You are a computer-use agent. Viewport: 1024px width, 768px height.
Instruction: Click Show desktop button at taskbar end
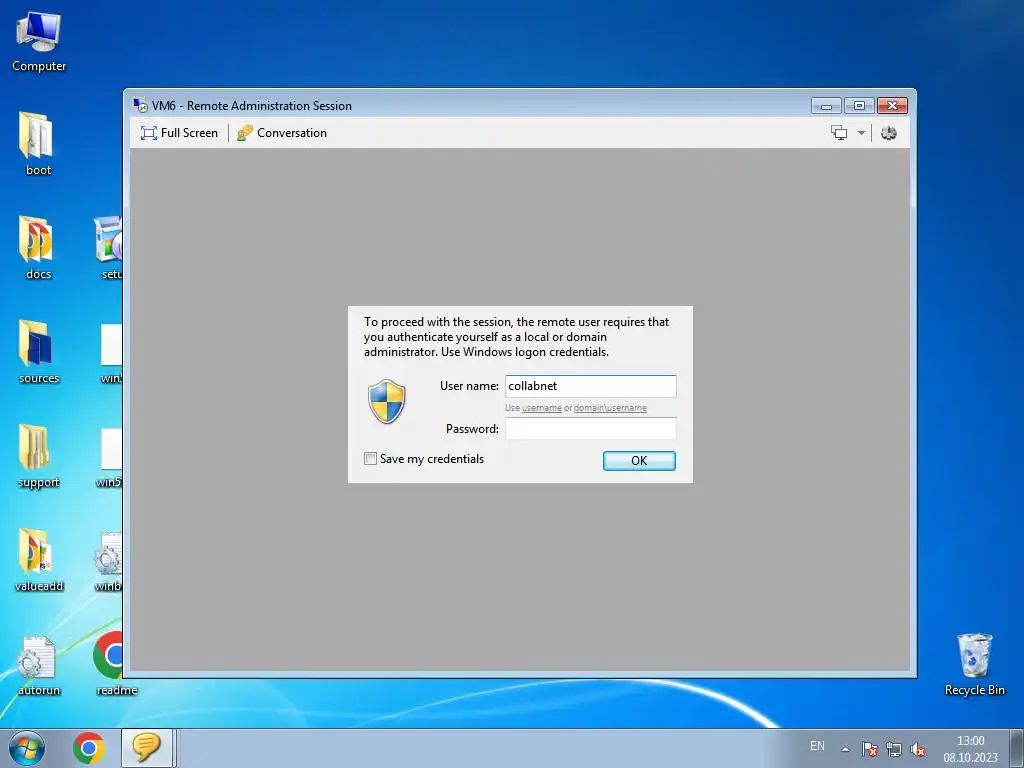pyautogui.click(x=1017, y=748)
